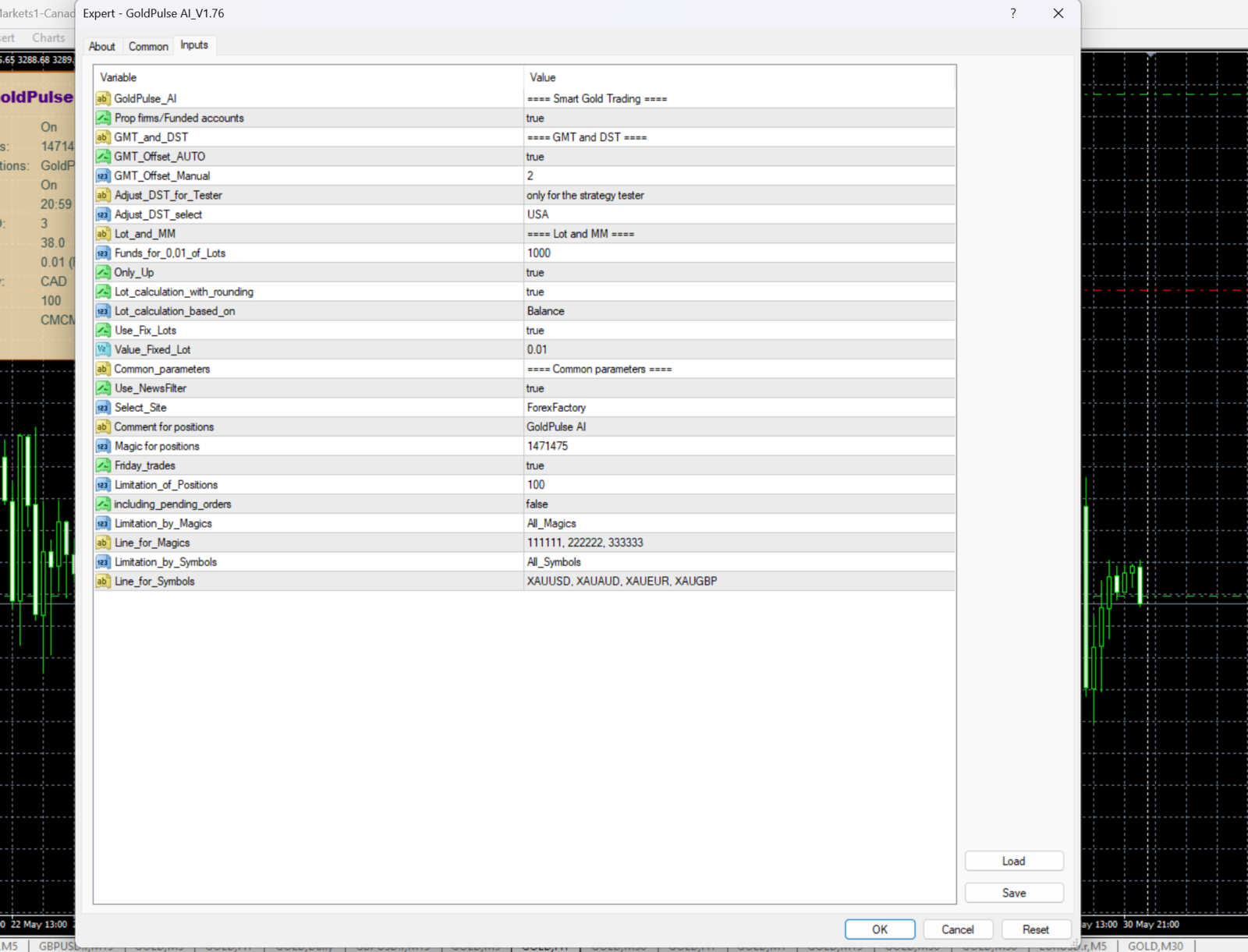Click the double-type icon beside Value_Fixed_Lot
This screenshot has width=1248, height=952.
coord(103,349)
